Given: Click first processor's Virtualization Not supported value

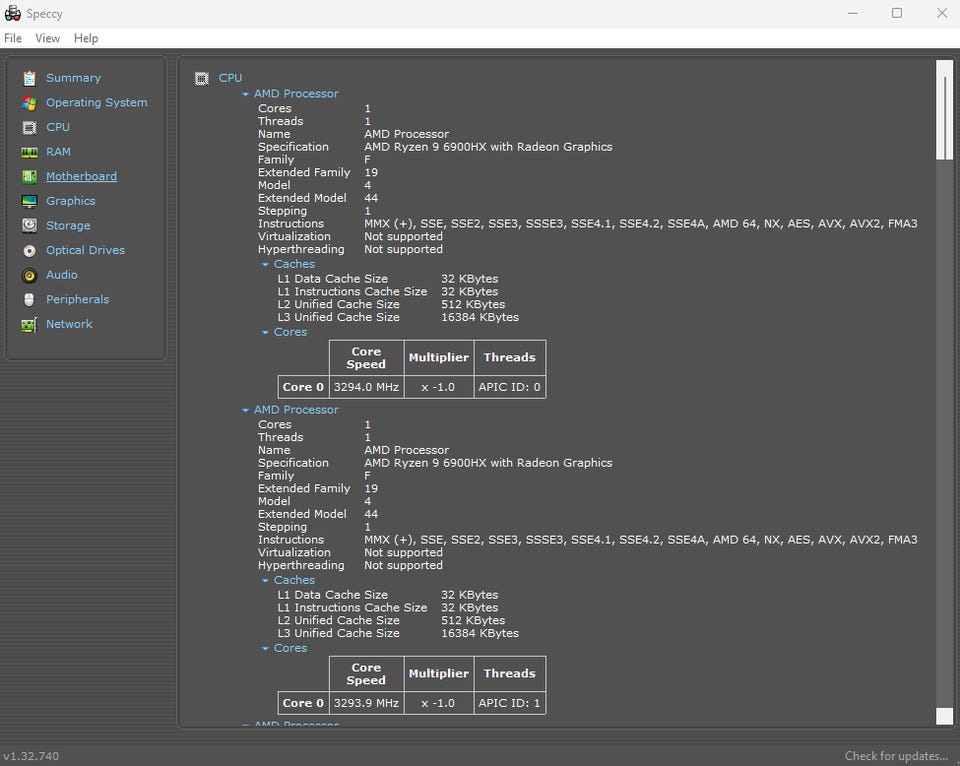Looking at the screenshot, I should [x=403, y=236].
